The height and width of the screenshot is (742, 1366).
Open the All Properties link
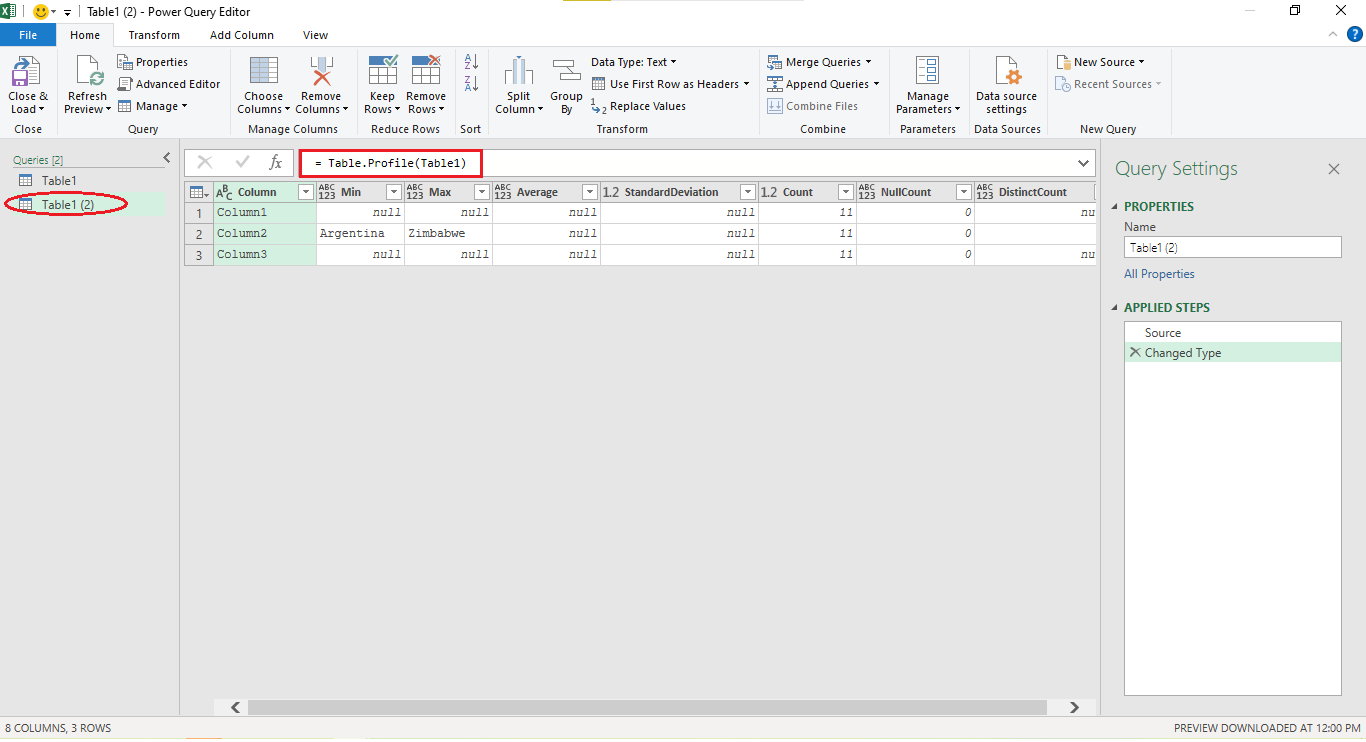pos(1159,274)
